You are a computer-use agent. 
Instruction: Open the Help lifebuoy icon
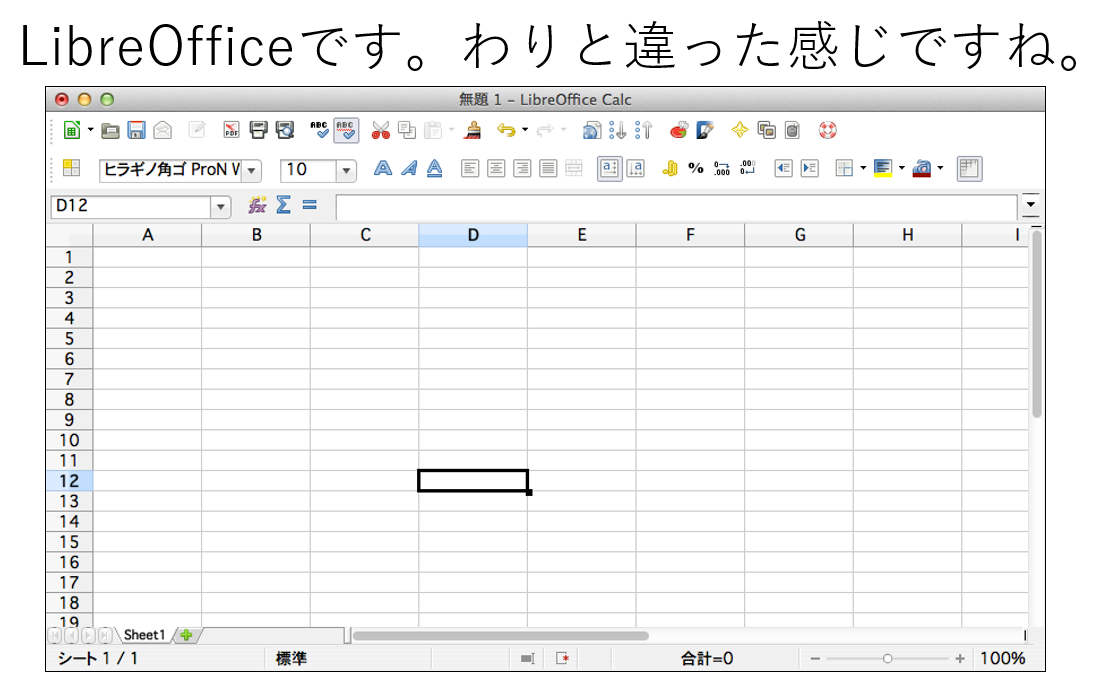[827, 130]
